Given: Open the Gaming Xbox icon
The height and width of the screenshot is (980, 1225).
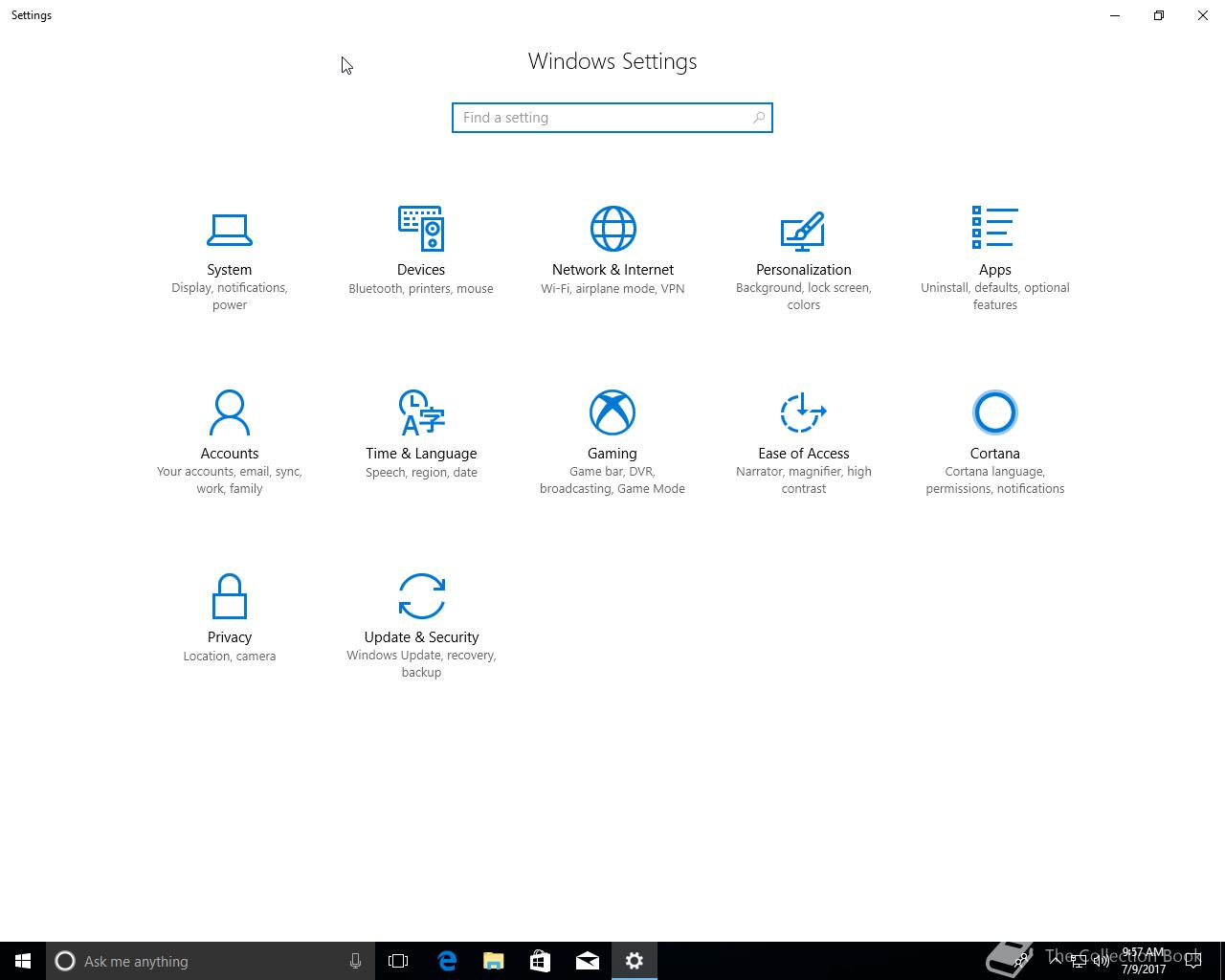Looking at the screenshot, I should pyautogui.click(x=612, y=412).
